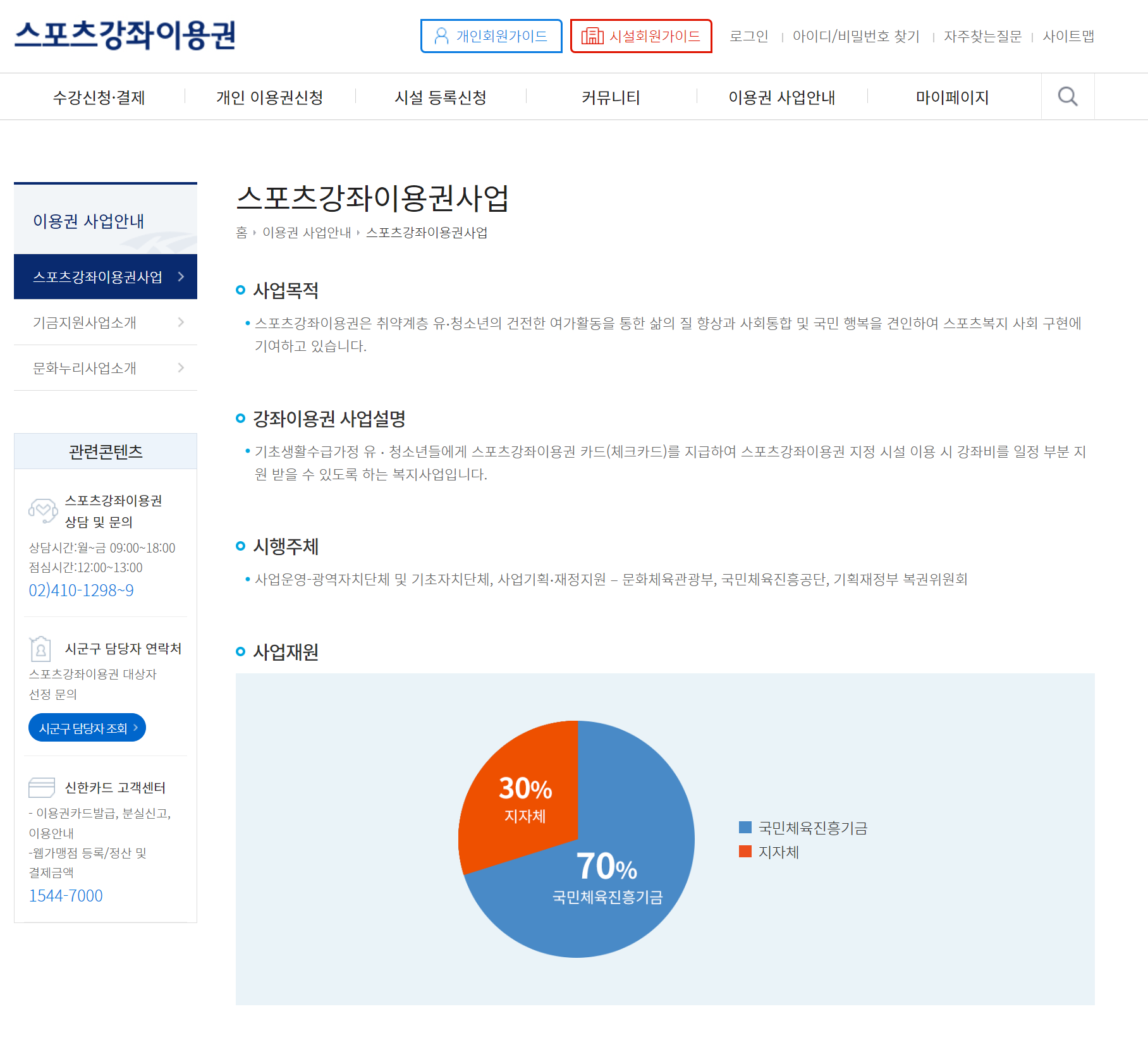
Task: Expand the 문화누리사업소개 sidebar chevron
Action: [x=181, y=367]
